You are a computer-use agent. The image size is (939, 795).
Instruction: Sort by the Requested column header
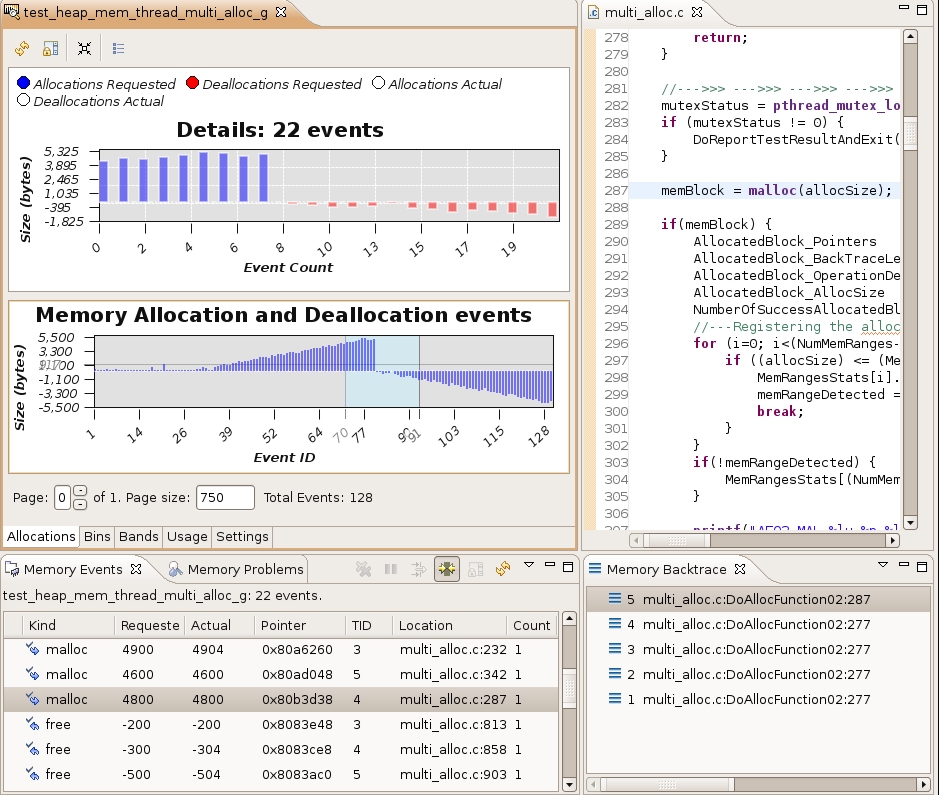click(x=149, y=625)
